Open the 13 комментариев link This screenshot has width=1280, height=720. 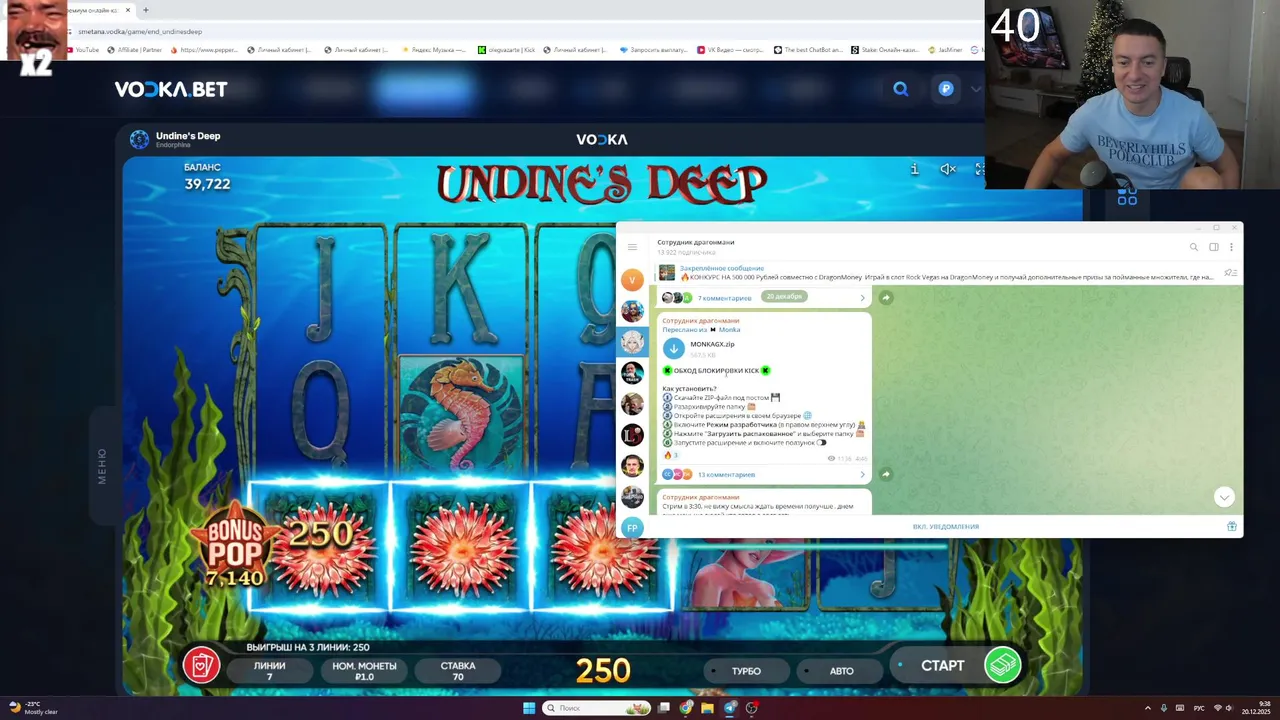[x=726, y=474]
